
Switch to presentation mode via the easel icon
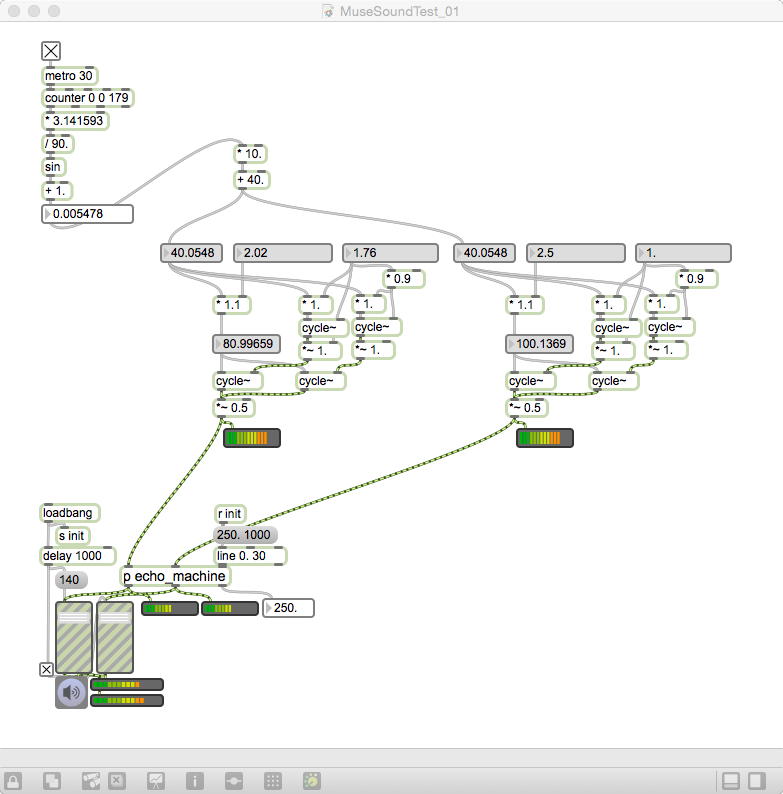[x=156, y=780]
